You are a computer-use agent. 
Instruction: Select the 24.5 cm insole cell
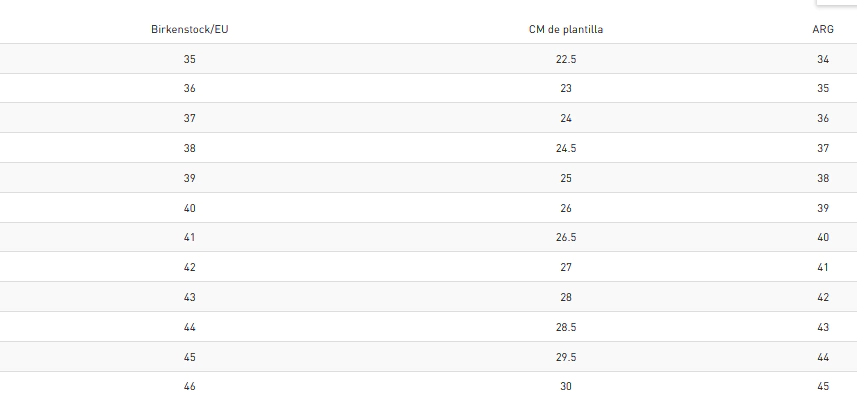(566, 148)
